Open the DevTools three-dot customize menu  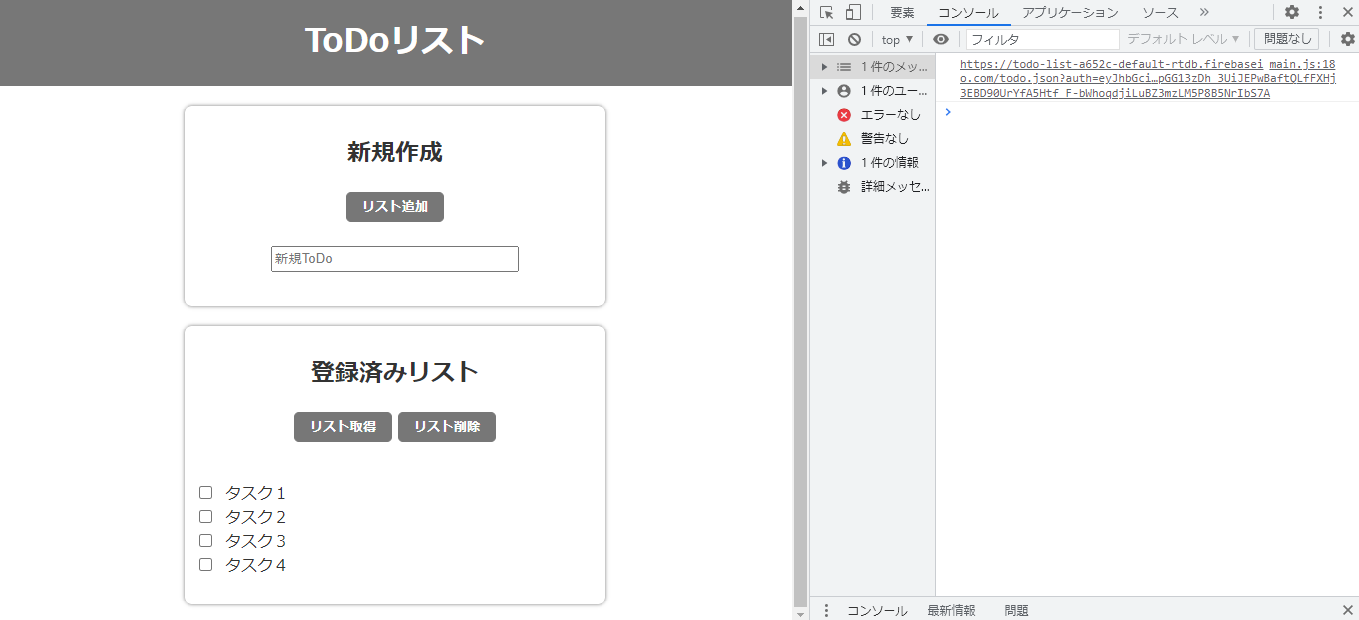1322,12
